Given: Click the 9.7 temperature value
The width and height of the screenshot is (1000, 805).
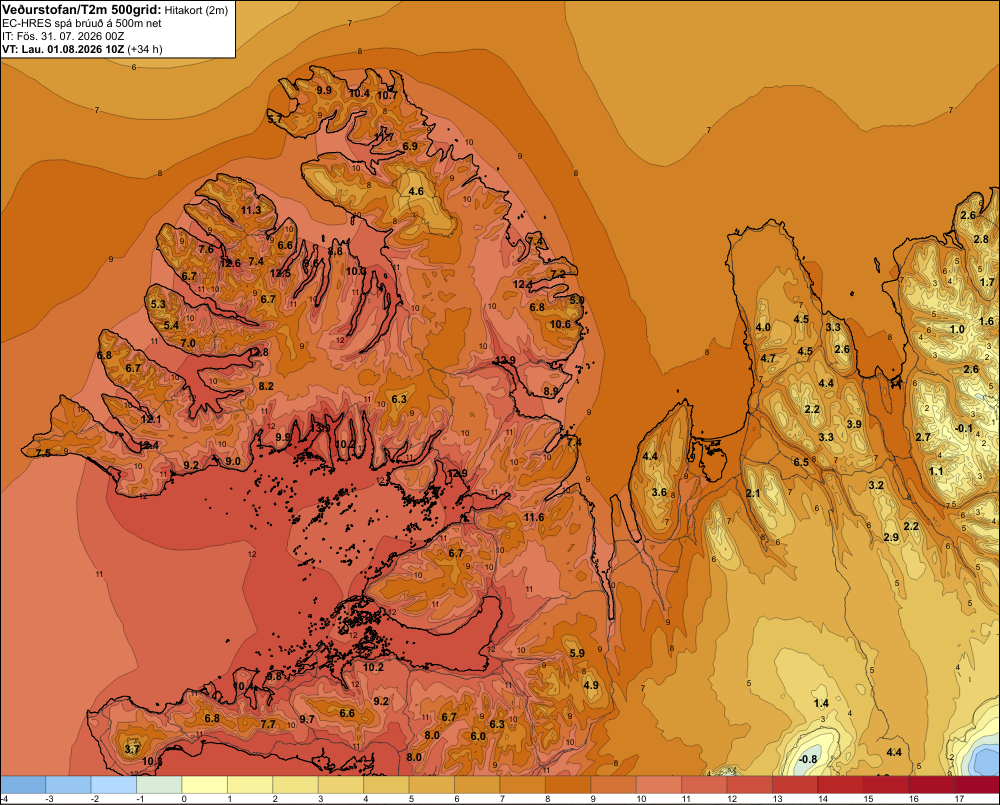Looking at the screenshot, I should (307, 719).
